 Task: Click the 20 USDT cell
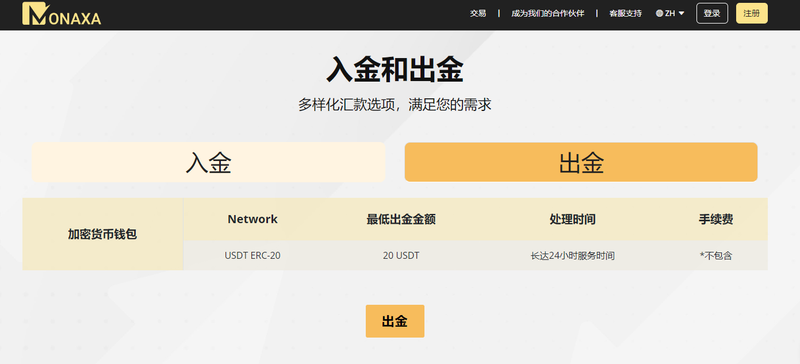click(401, 256)
